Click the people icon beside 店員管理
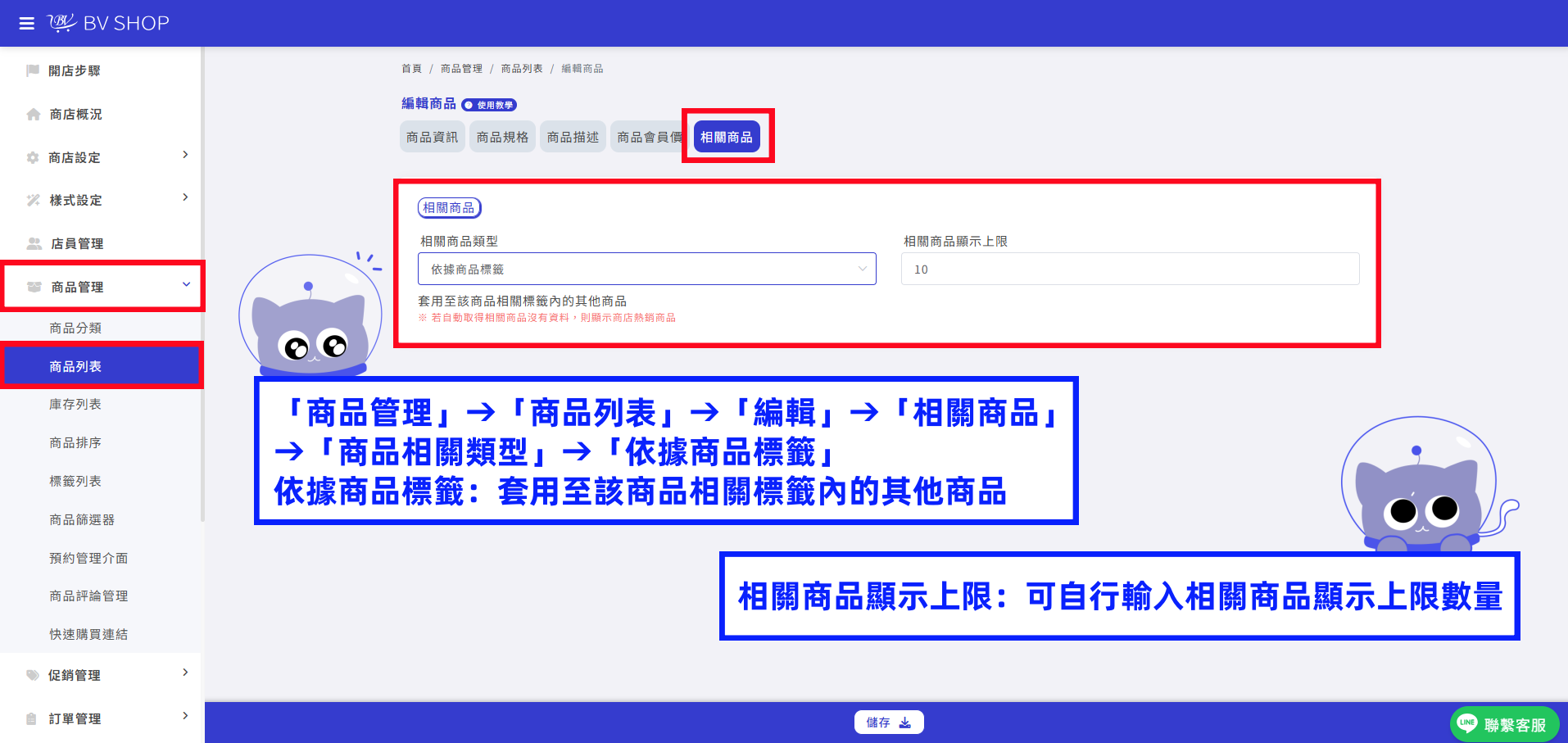The height and width of the screenshot is (743, 1568). [x=34, y=243]
